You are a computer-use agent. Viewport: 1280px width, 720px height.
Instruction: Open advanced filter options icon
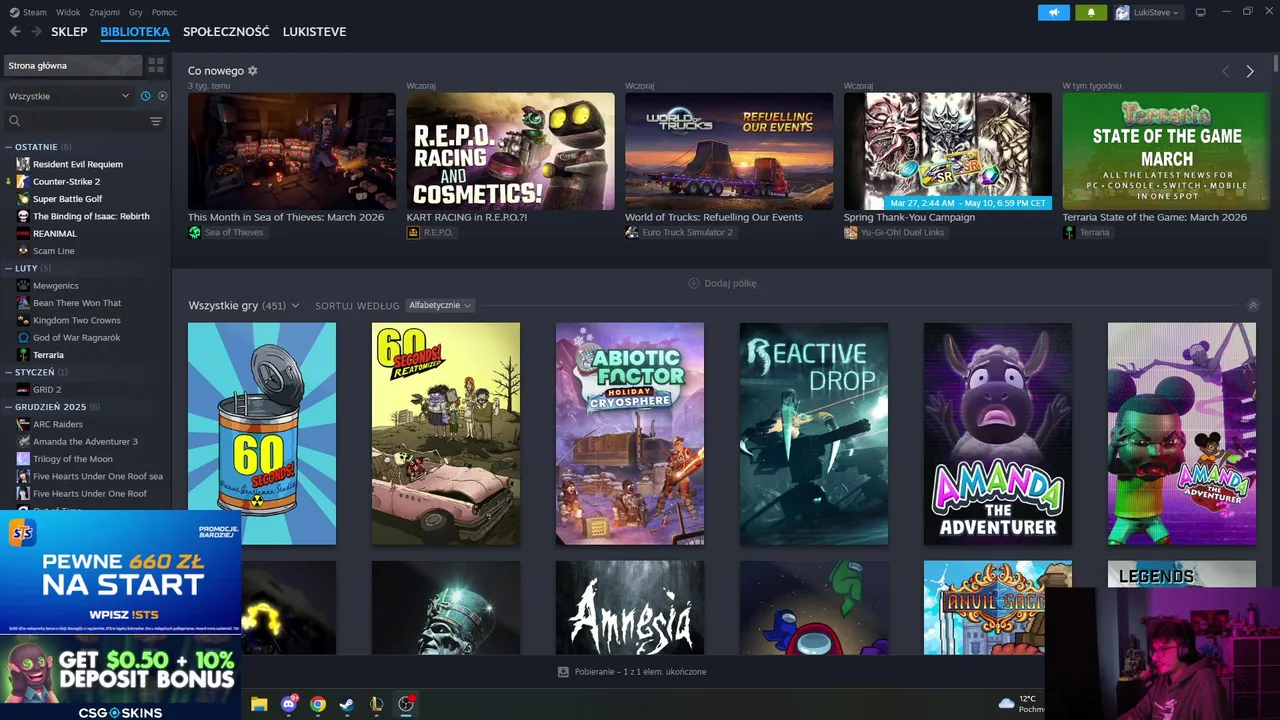click(x=156, y=121)
